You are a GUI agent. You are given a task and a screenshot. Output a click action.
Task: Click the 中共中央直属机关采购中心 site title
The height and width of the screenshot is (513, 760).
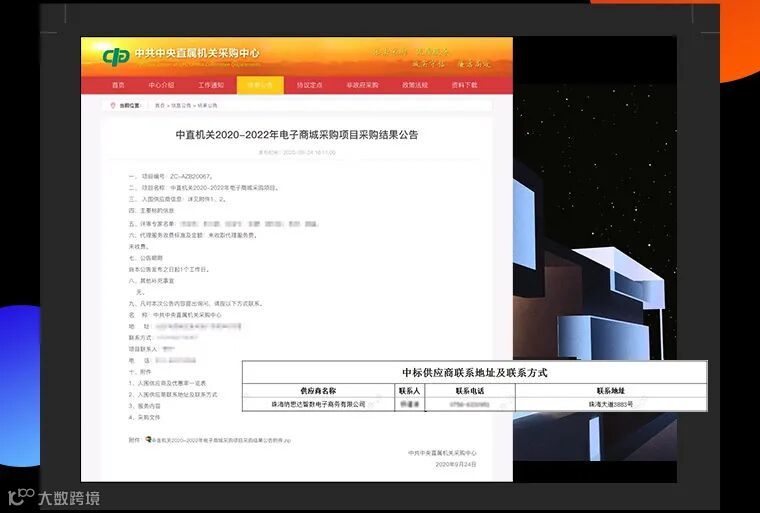pos(197,53)
